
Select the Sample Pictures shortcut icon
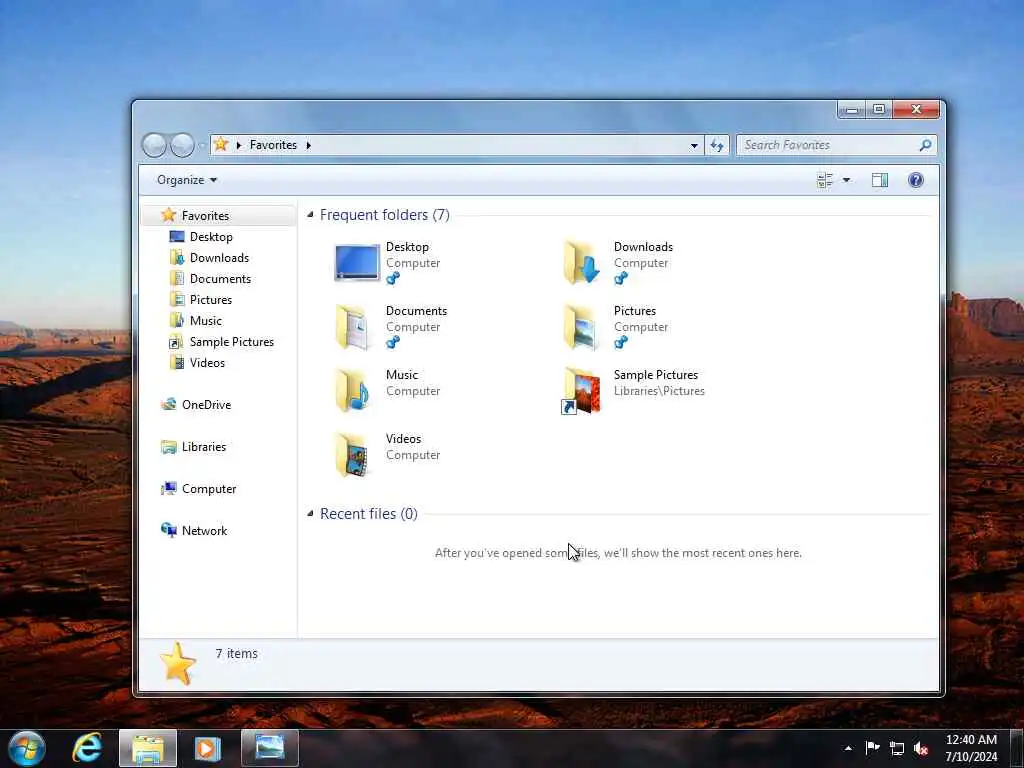[581, 391]
